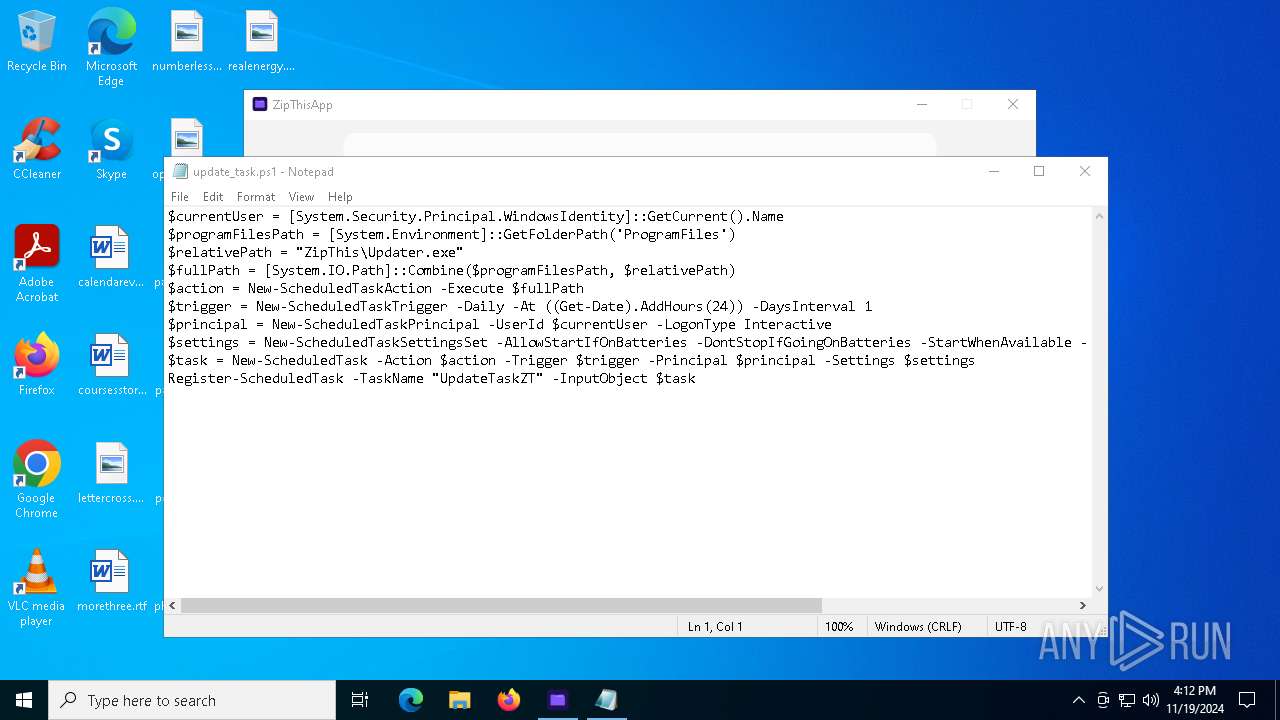
Task: Click the Notepad title bar icon
Action: point(180,171)
